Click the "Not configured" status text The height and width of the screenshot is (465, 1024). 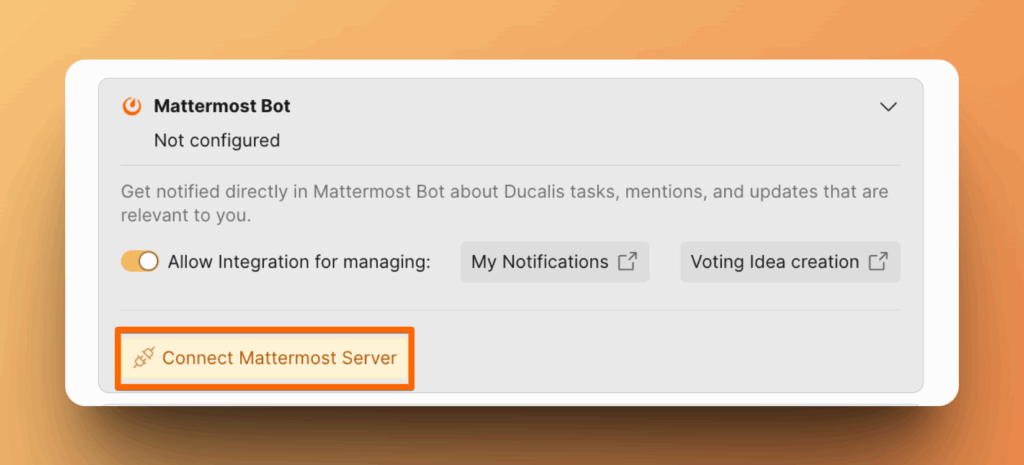(x=217, y=141)
